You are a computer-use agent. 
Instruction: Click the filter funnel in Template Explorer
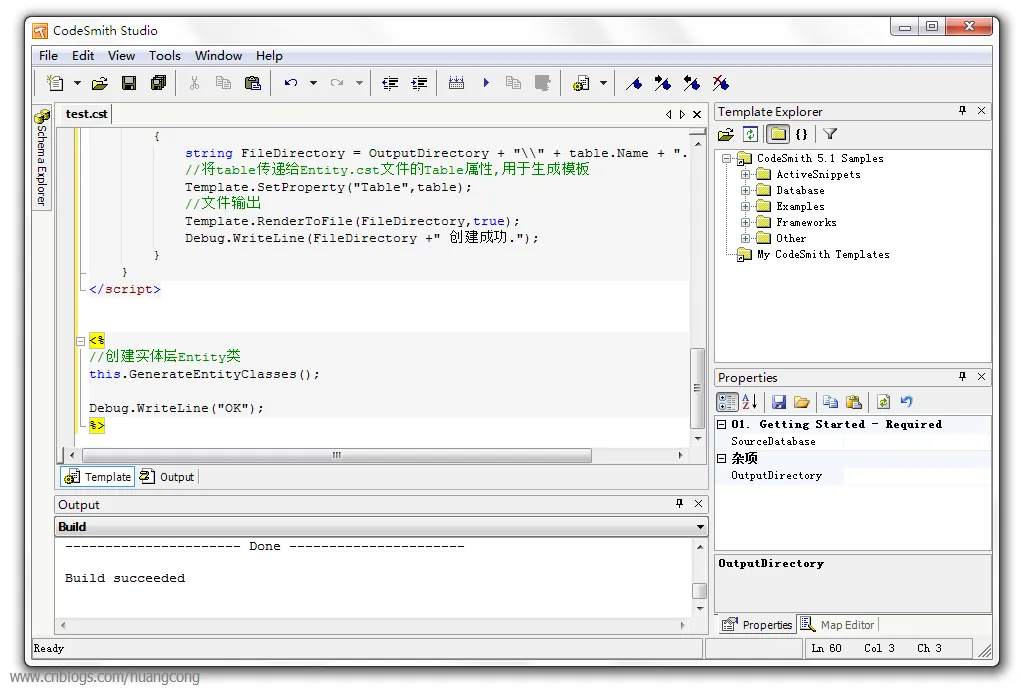(x=829, y=134)
